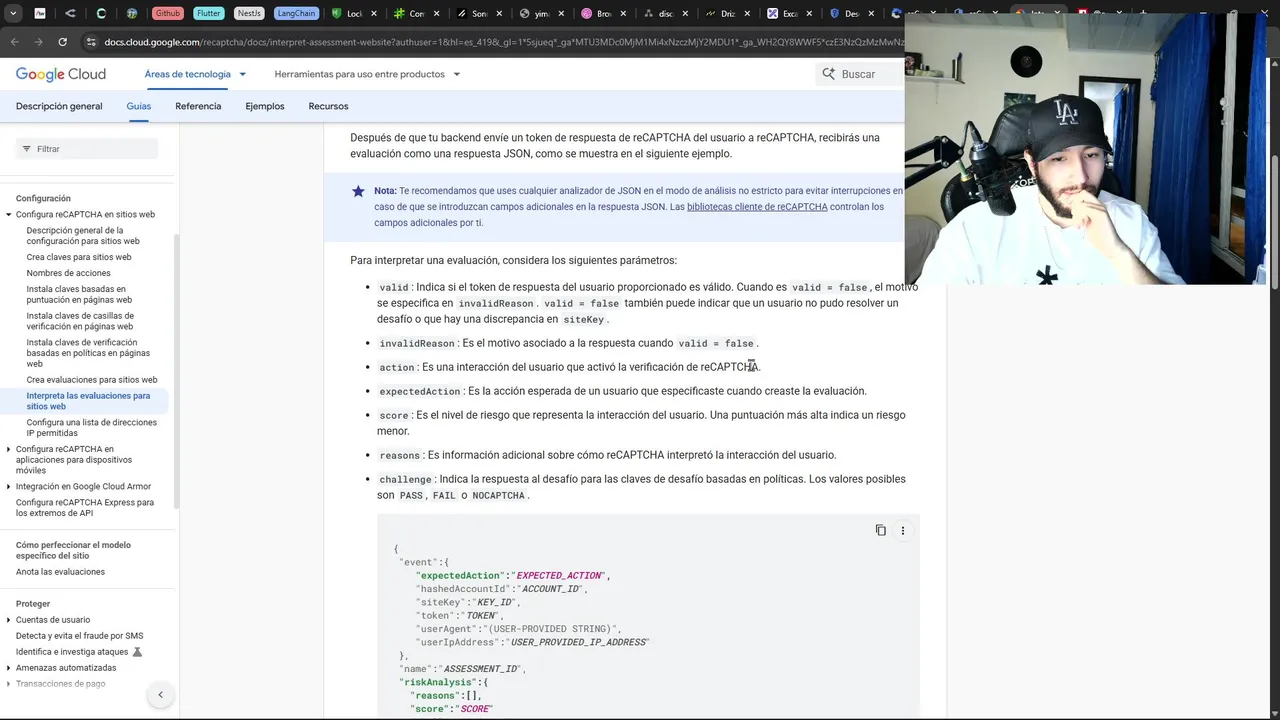Open the Descripción general tab
Viewport: 1280px width, 720px height.
click(59, 106)
